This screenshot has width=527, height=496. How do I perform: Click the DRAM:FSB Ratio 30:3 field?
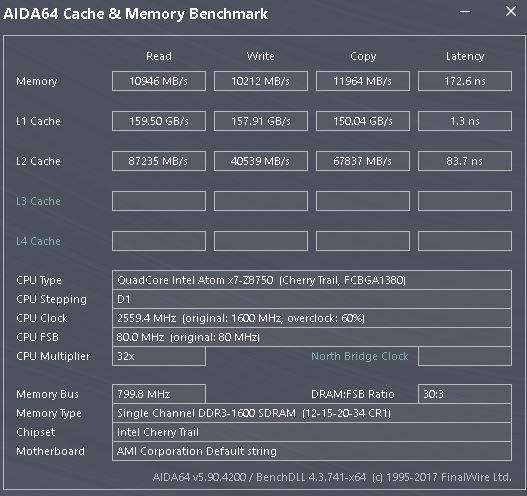(465, 394)
